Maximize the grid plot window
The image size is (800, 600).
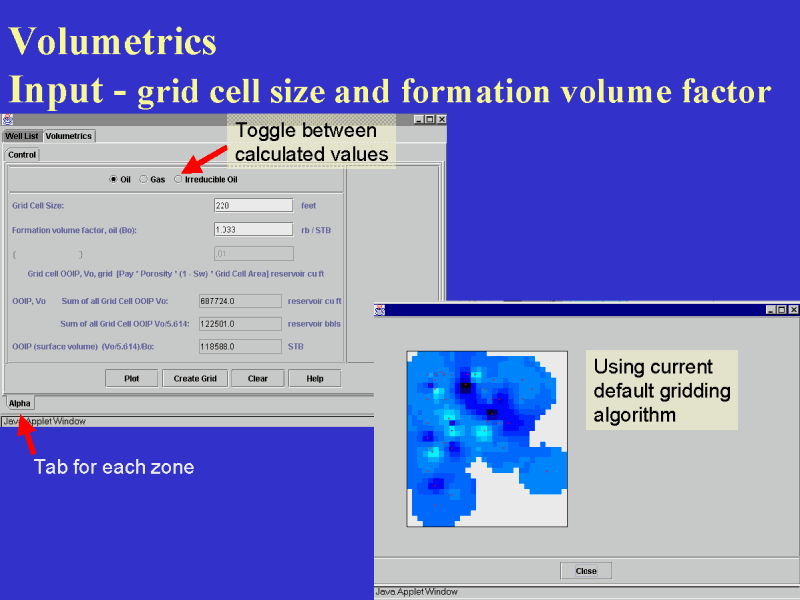(x=782, y=310)
